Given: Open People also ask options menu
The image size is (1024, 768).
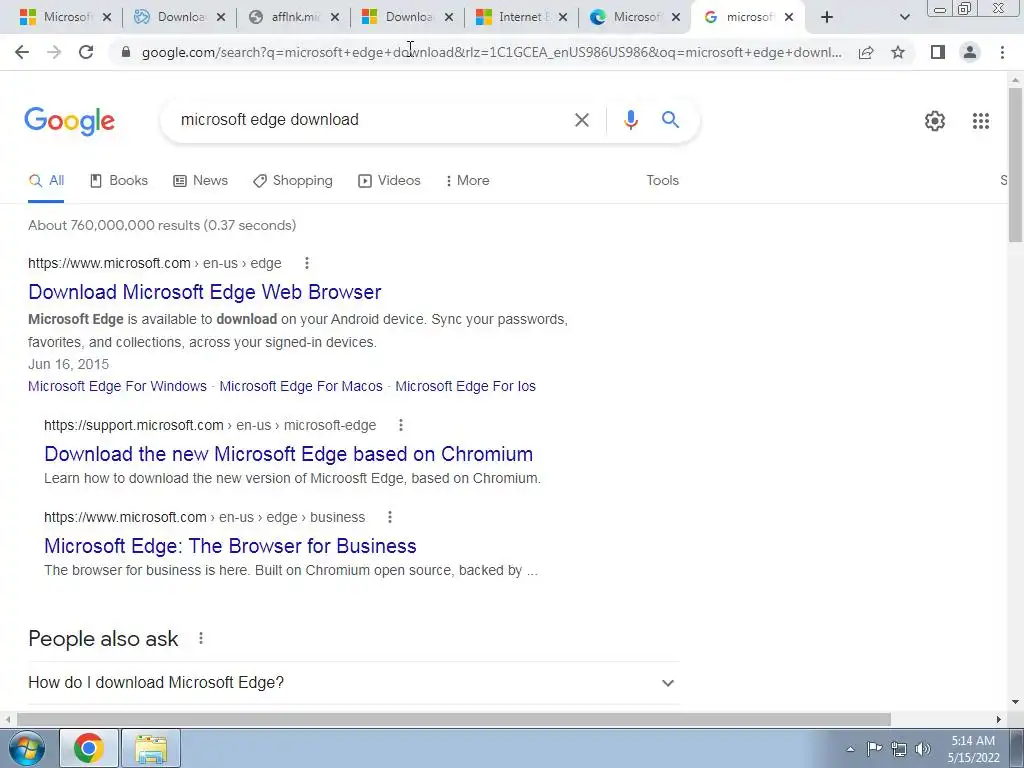Looking at the screenshot, I should [200, 638].
